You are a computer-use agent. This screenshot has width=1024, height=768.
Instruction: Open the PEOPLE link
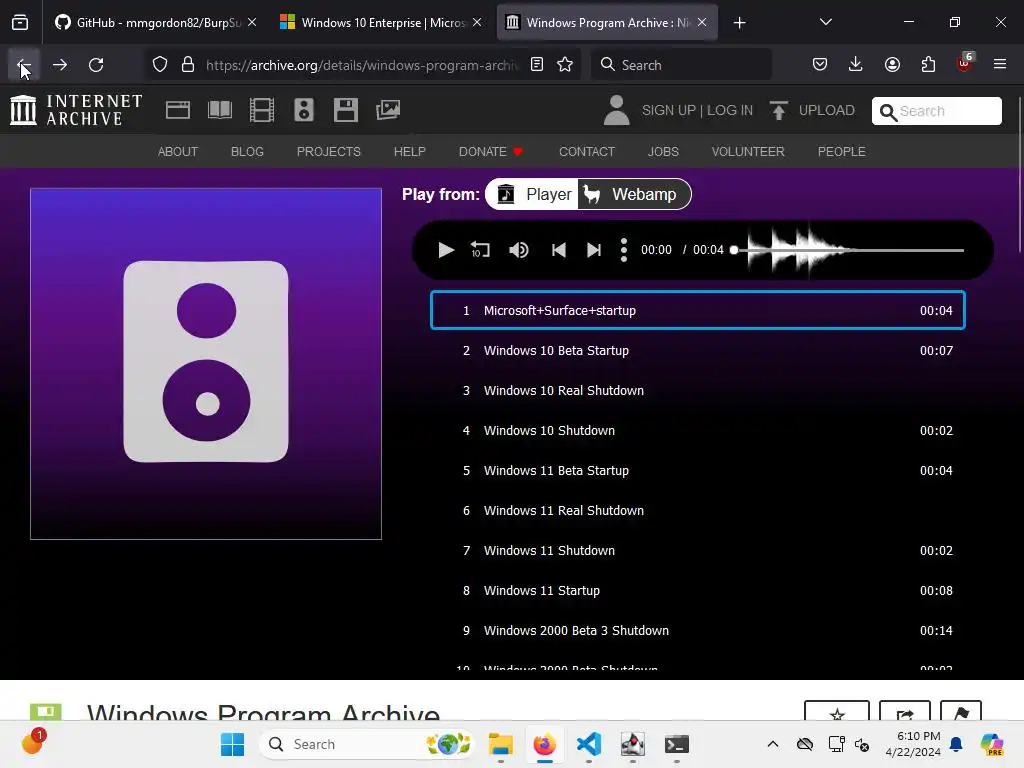(842, 152)
